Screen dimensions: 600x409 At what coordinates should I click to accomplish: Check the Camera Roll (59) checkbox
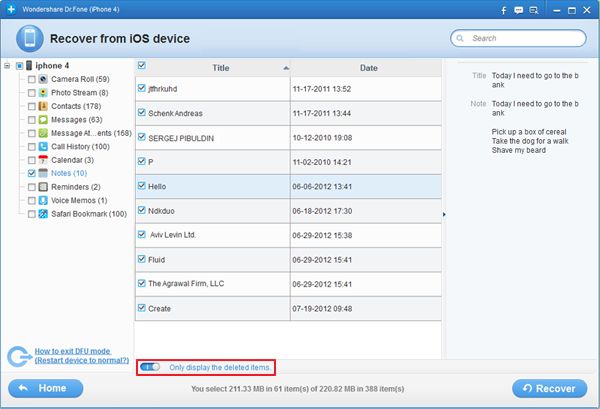32,80
